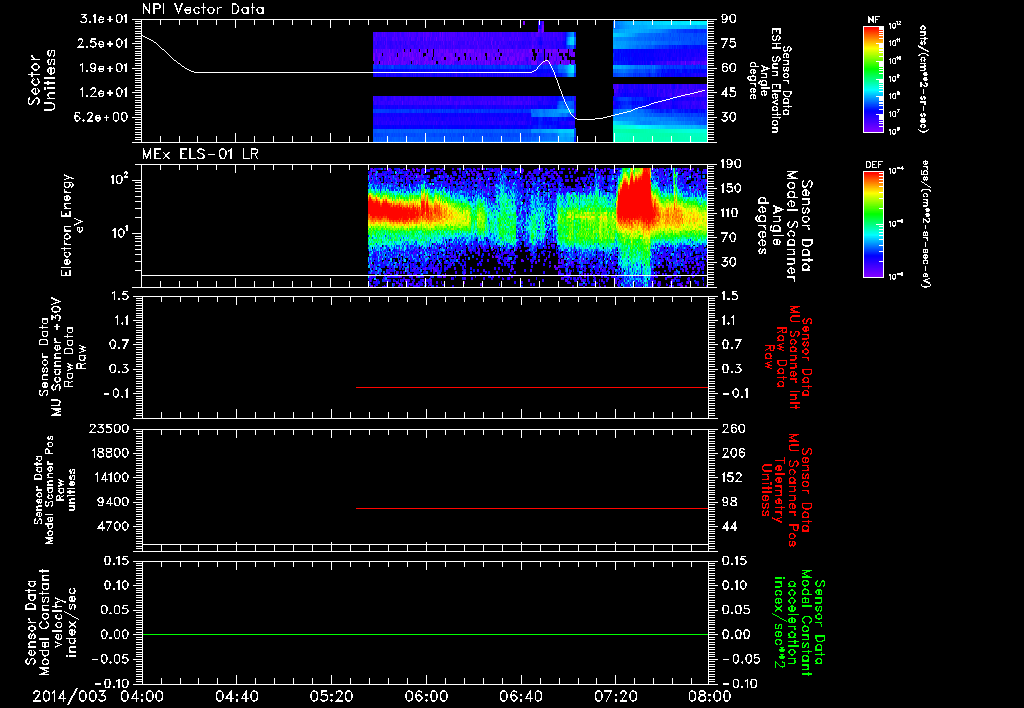Click the 60 degree sun elevation tick
The image size is (1024, 708).
(728, 68)
